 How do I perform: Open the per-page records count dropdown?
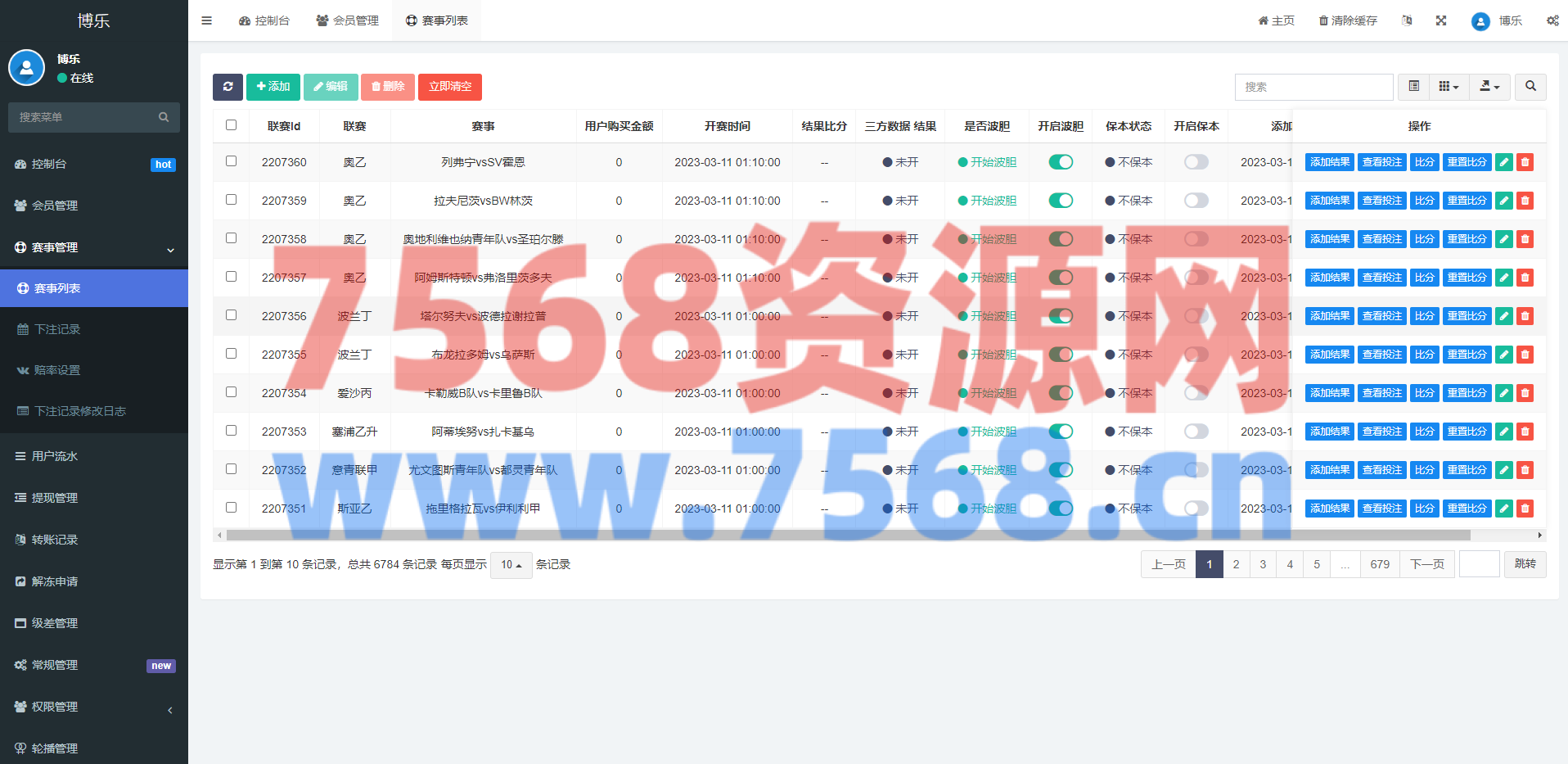point(511,565)
